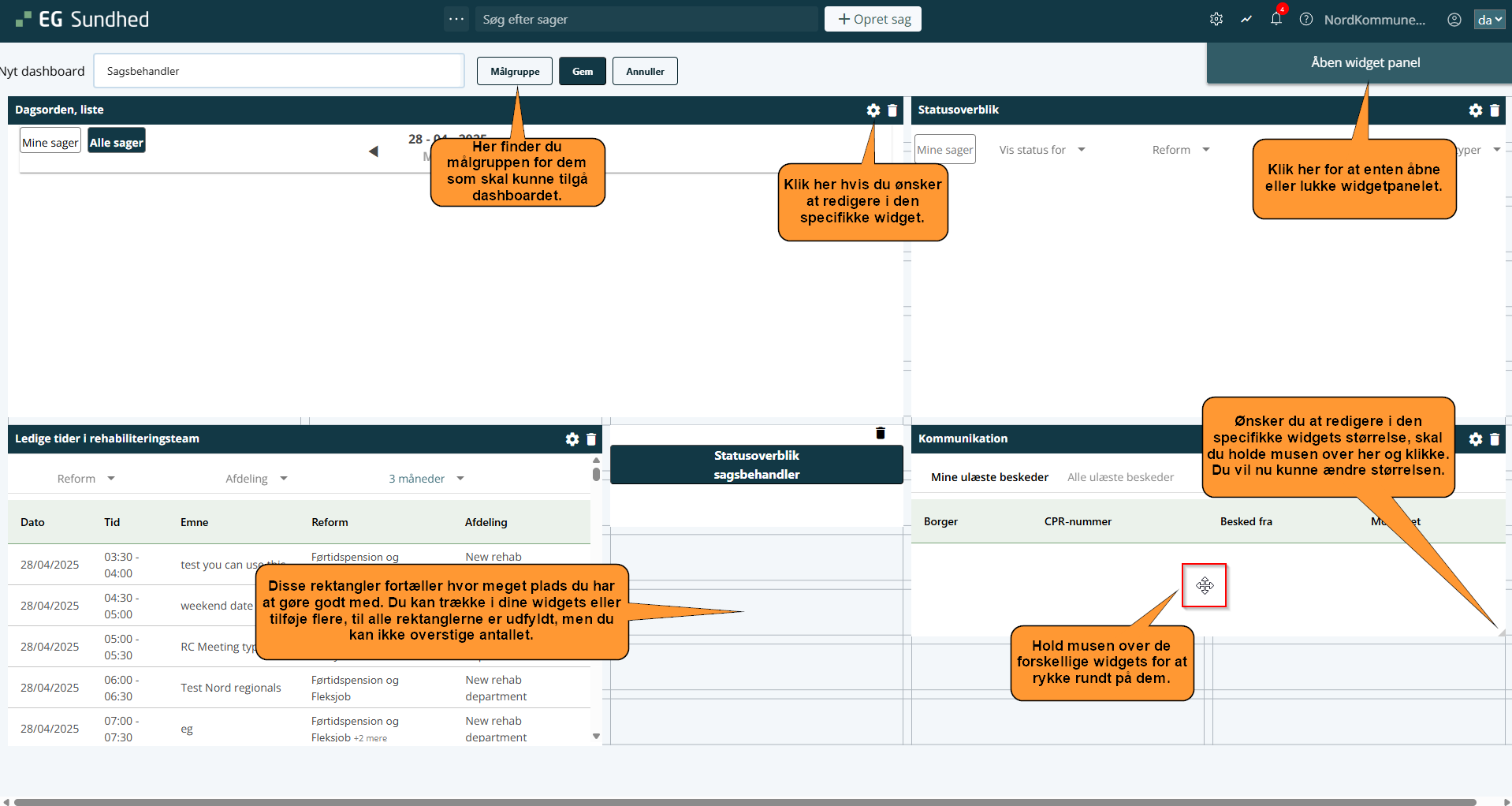
Task: Toggle Mine sager in Dagsorden widget
Action: point(50,143)
